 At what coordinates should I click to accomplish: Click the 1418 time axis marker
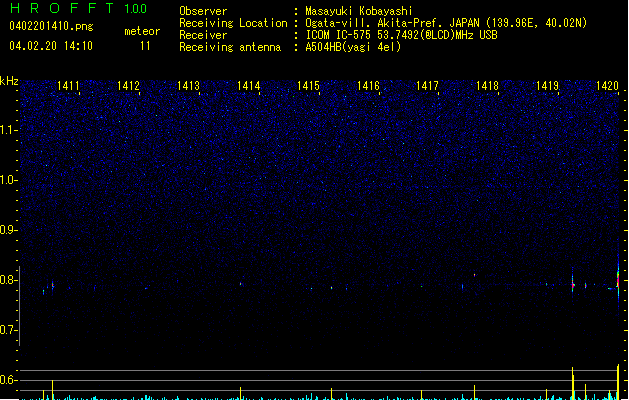[x=487, y=86]
